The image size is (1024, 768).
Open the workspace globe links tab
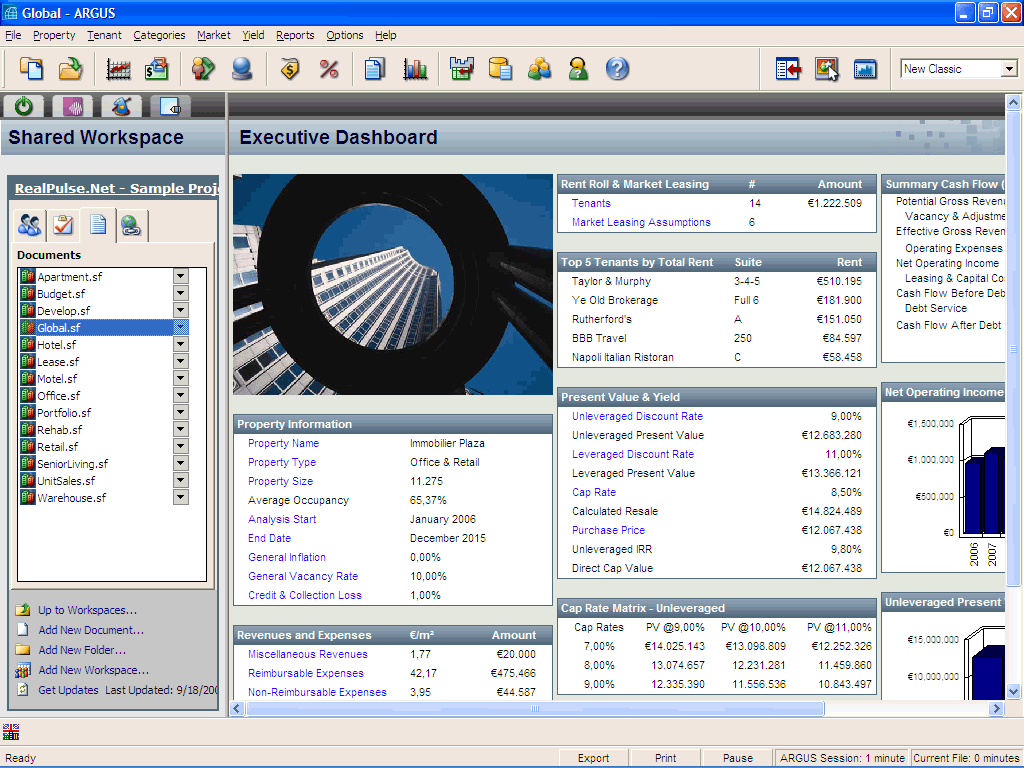(x=131, y=225)
